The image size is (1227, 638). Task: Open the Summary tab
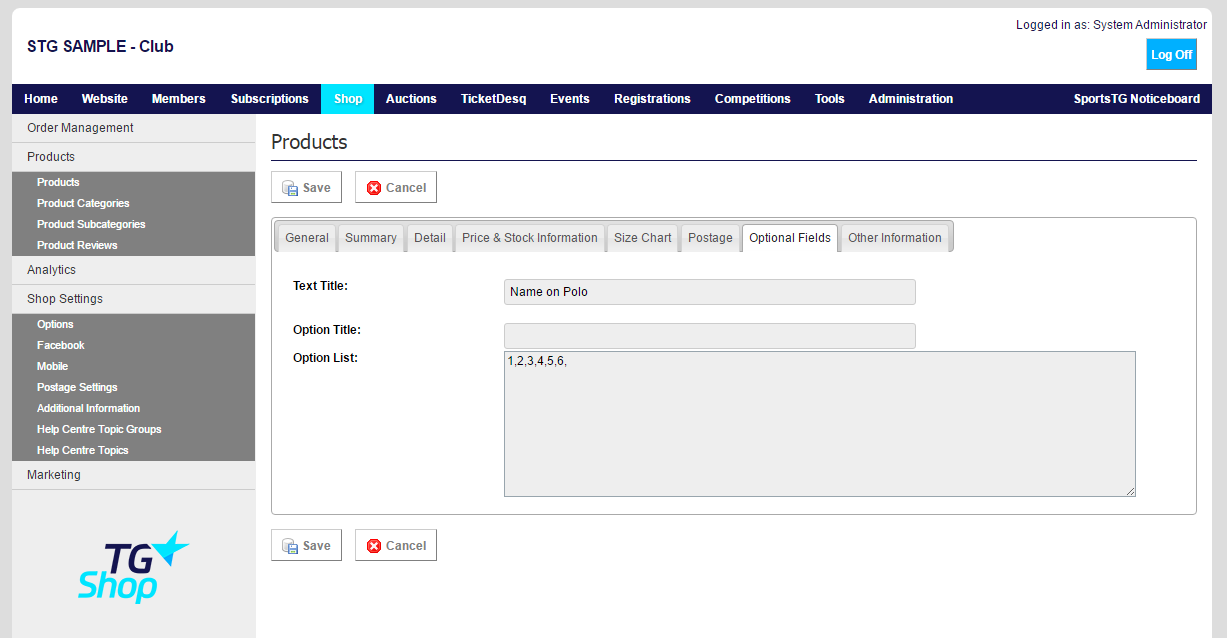[371, 238]
